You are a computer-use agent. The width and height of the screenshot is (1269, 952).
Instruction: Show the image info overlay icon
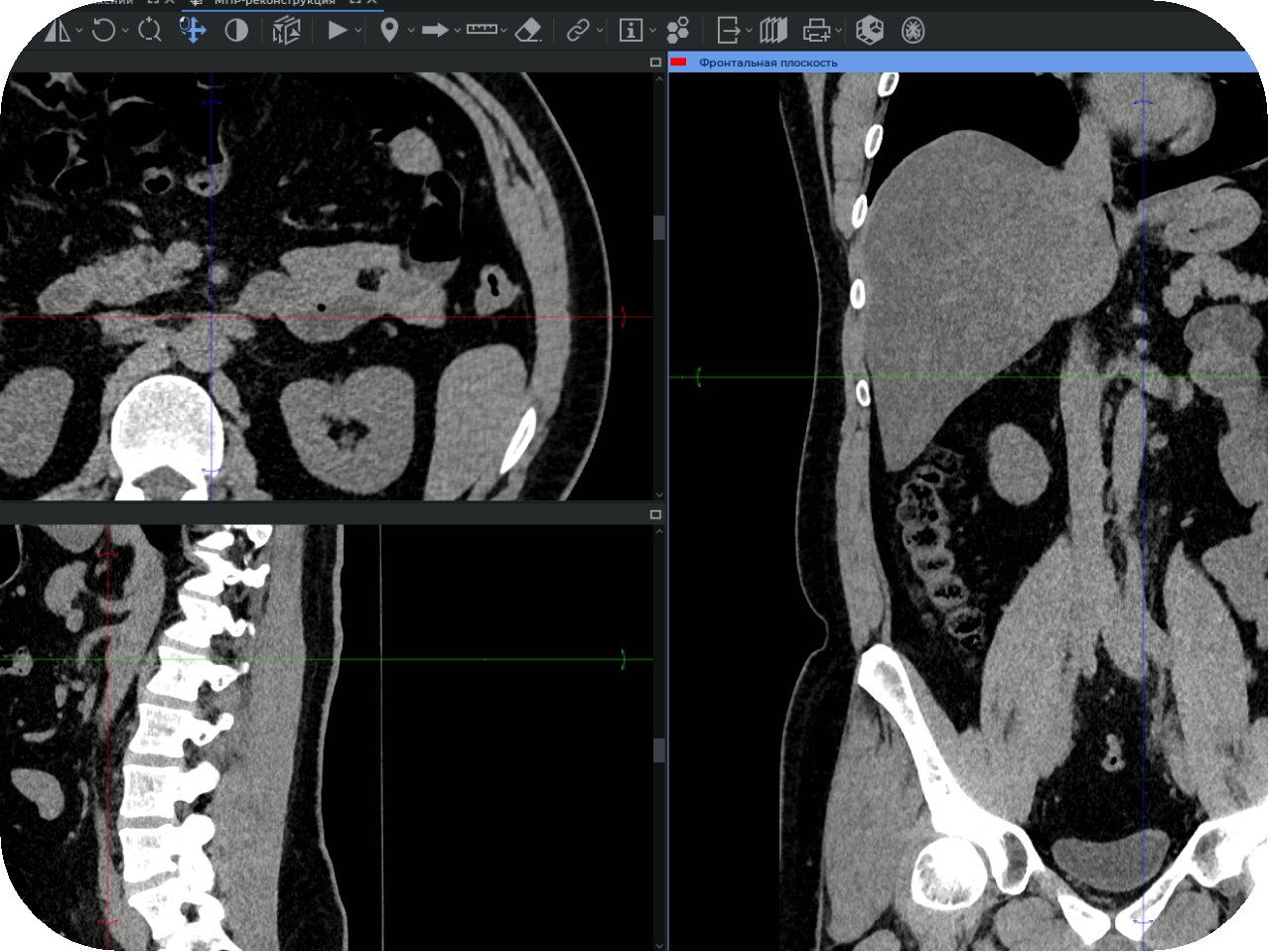click(631, 31)
